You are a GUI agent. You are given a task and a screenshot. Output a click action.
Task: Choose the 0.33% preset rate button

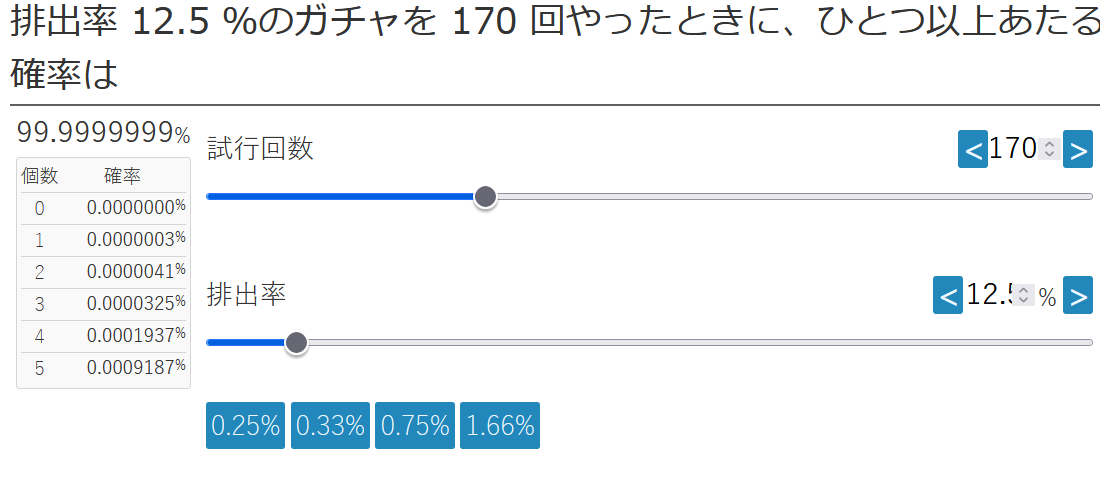[330, 426]
